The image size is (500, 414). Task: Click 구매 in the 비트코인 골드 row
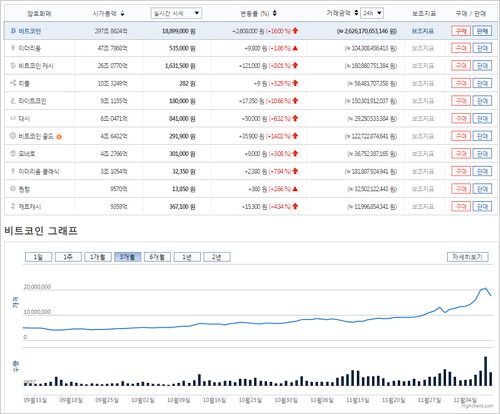461,136
